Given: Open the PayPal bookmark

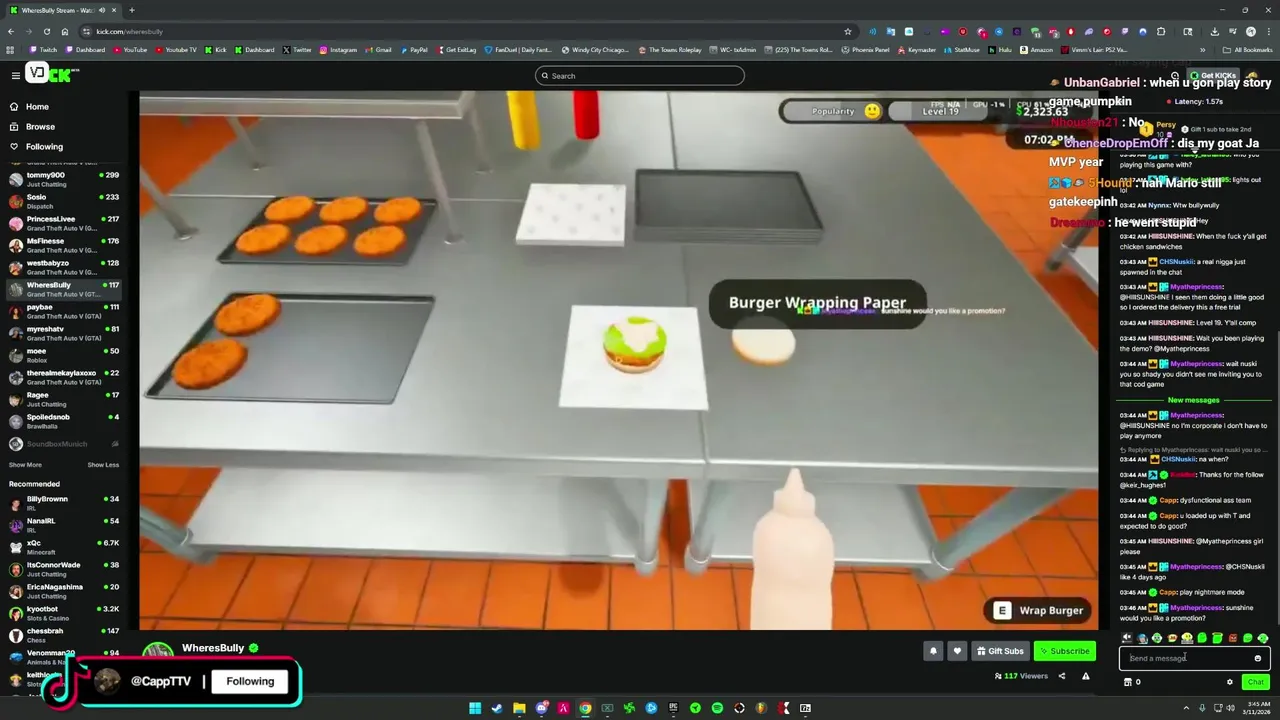Looking at the screenshot, I should (414, 50).
